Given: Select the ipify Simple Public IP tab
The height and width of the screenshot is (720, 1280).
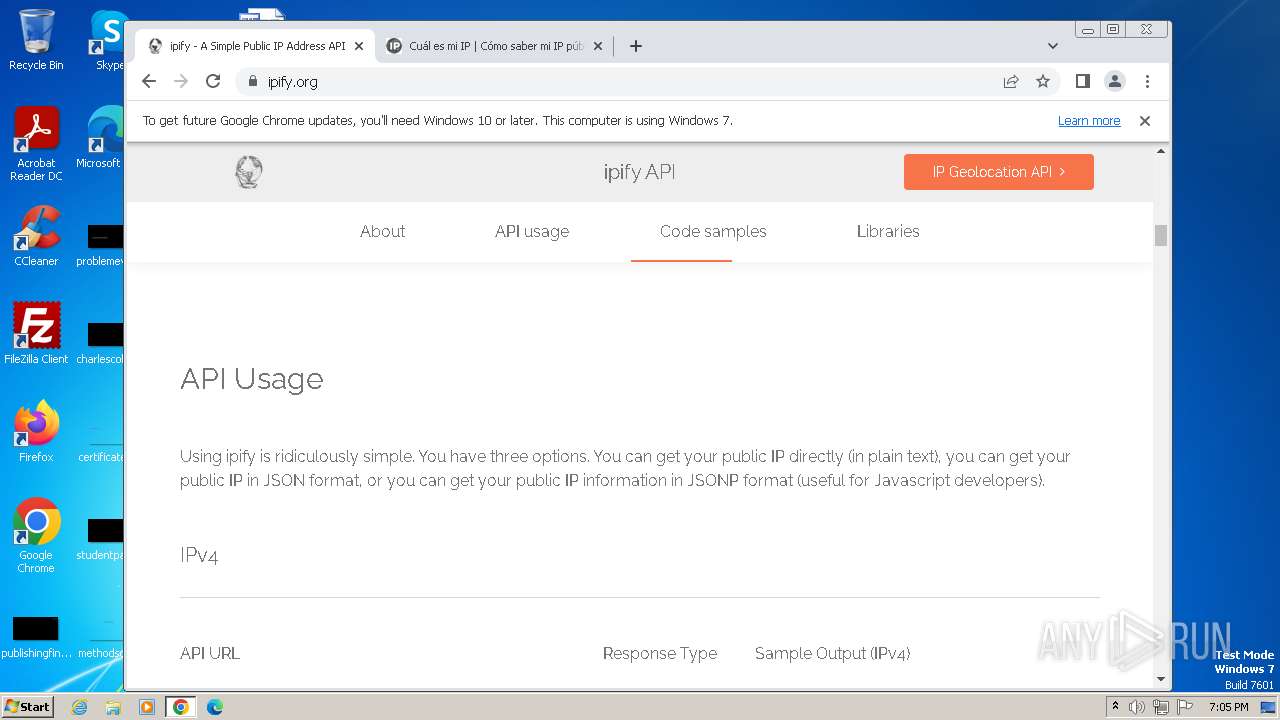Looking at the screenshot, I should point(255,46).
